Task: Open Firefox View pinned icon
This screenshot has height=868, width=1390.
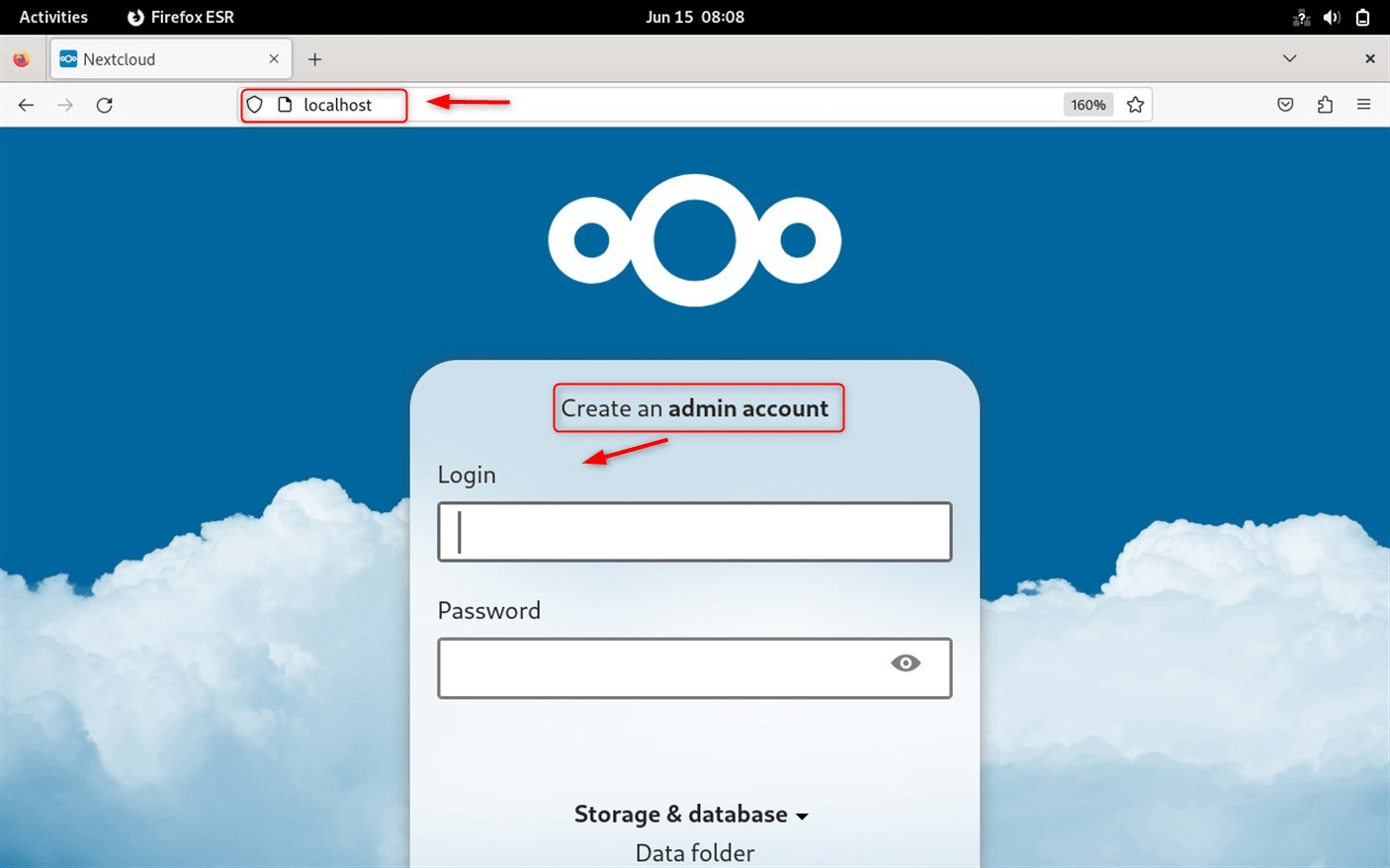Action: pyautogui.click(x=22, y=59)
